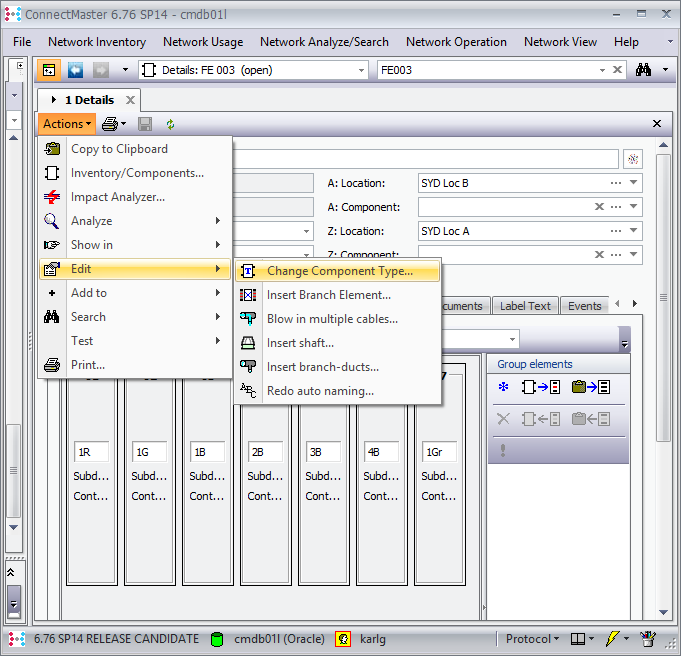Open the File menu

(x=22, y=42)
